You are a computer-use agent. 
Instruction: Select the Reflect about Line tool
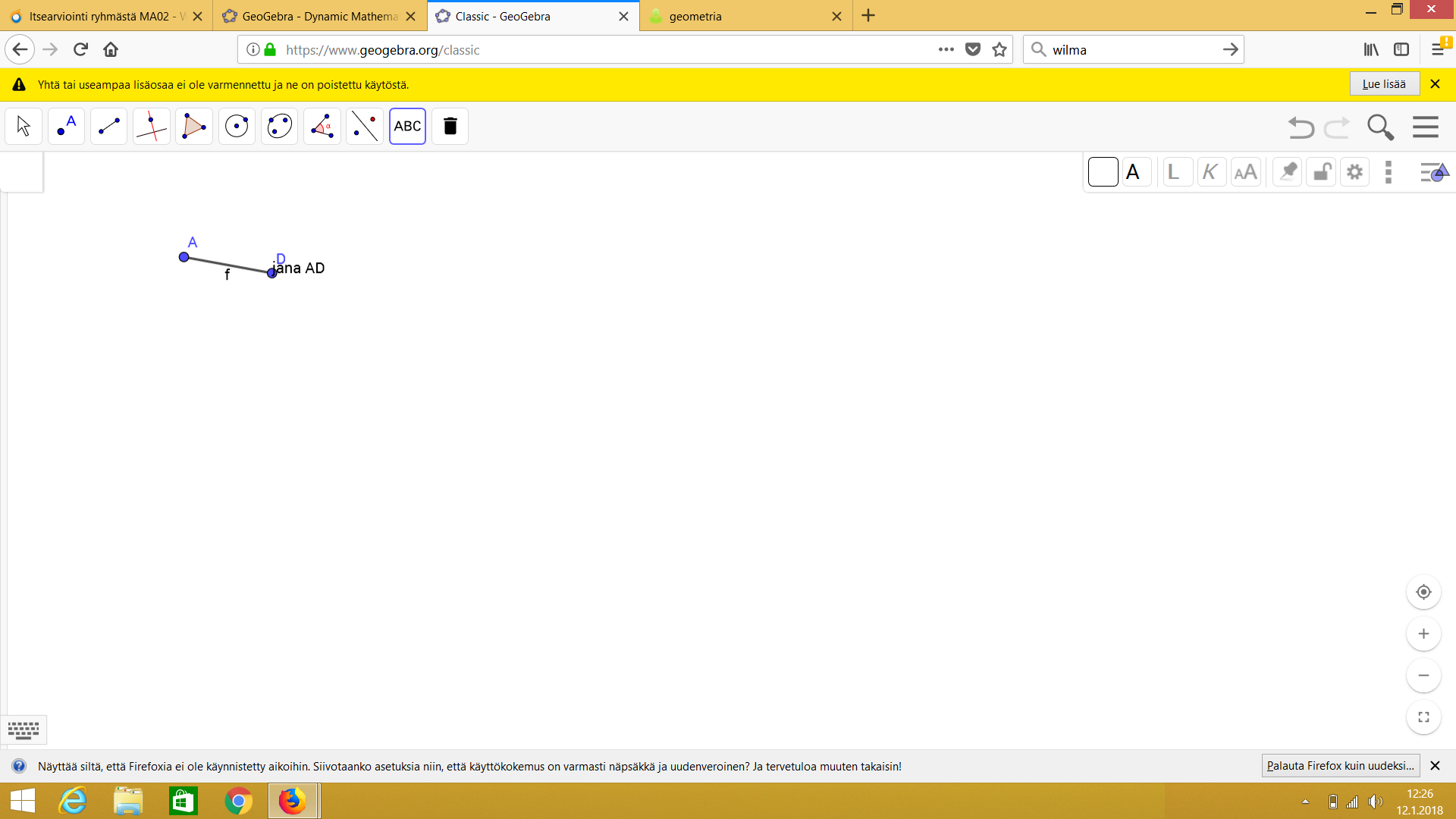point(365,126)
